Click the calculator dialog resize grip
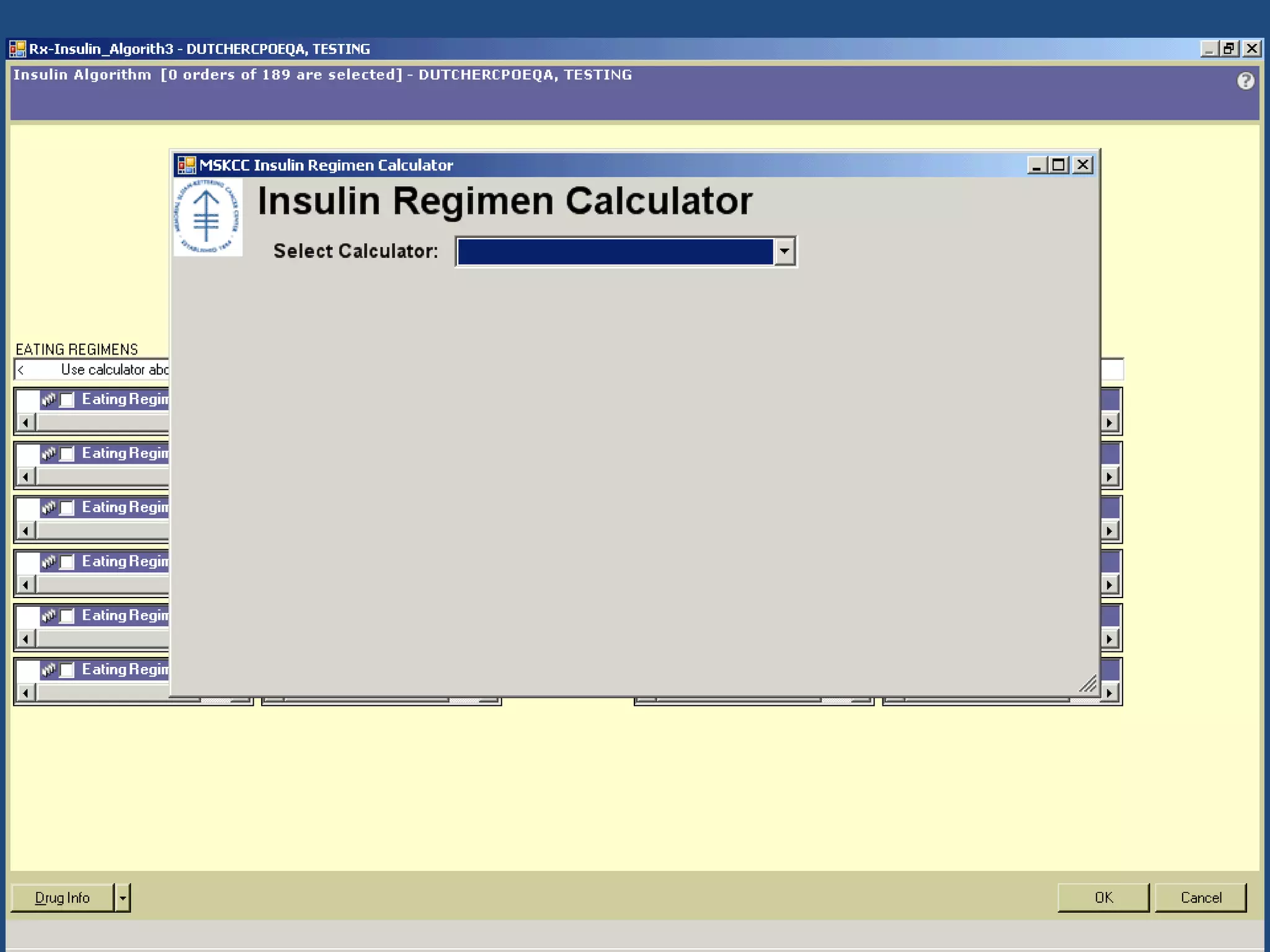This screenshot has width=1270, height=952. (1088, 684)
